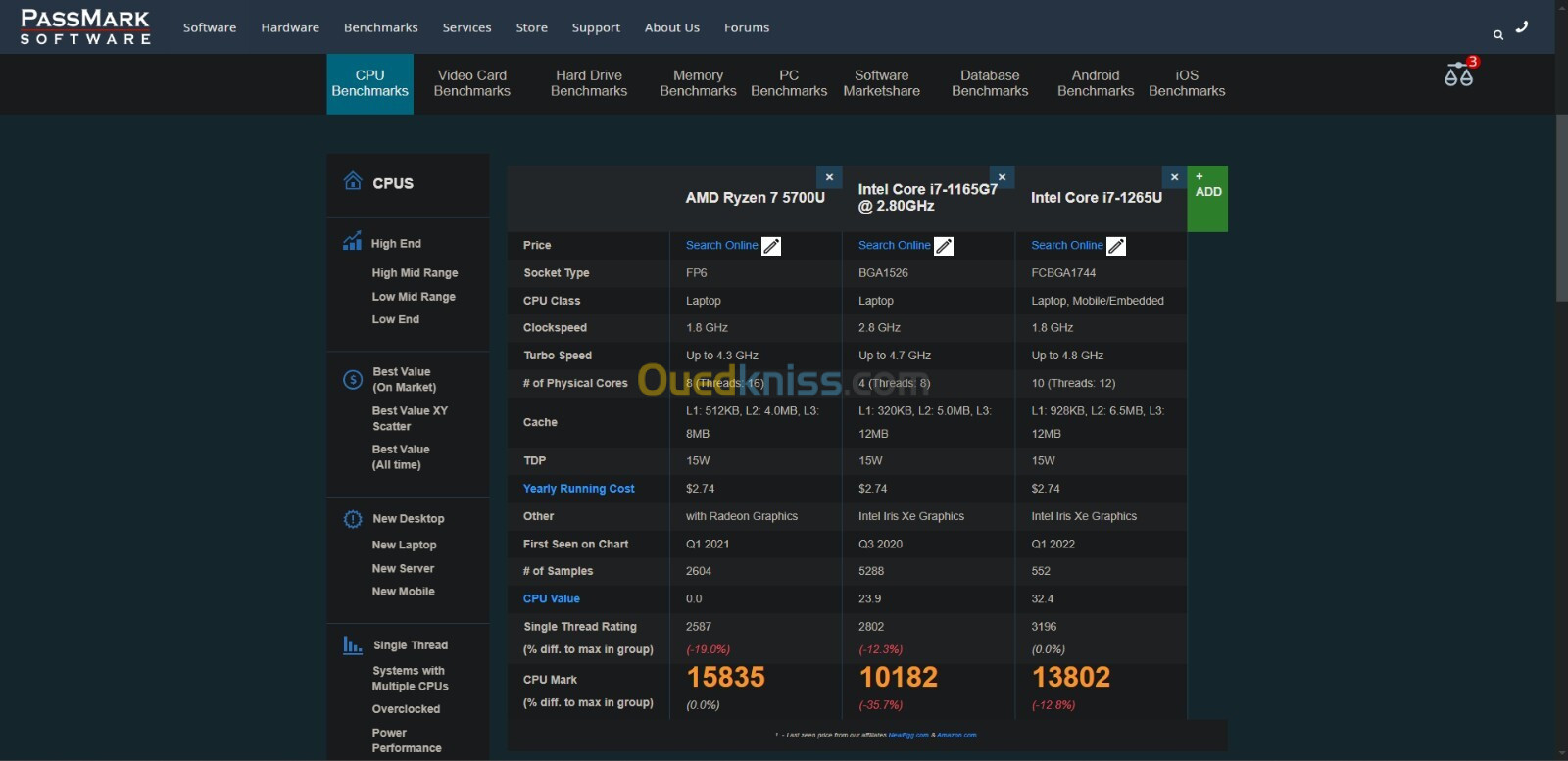1568x761 pixels.
Task: Click Search Online for Intel Core i7-1165G7
Action: click(894, 246)
